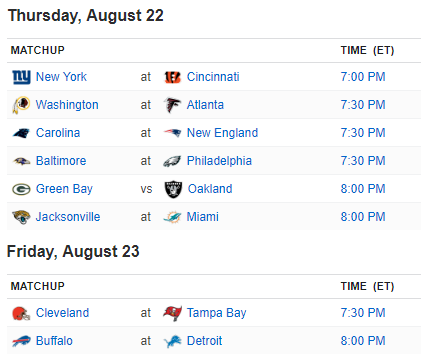421x362 pixels.
Task: Open the 7:00 PM New York–Cincinnati game time
Action: point(363,77)
